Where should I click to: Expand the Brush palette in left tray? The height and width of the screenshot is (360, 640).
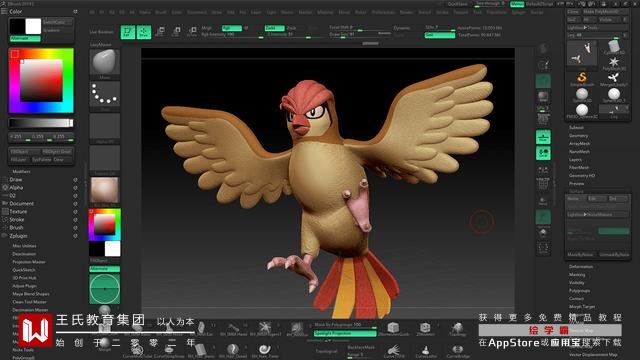tap(16, 228)
